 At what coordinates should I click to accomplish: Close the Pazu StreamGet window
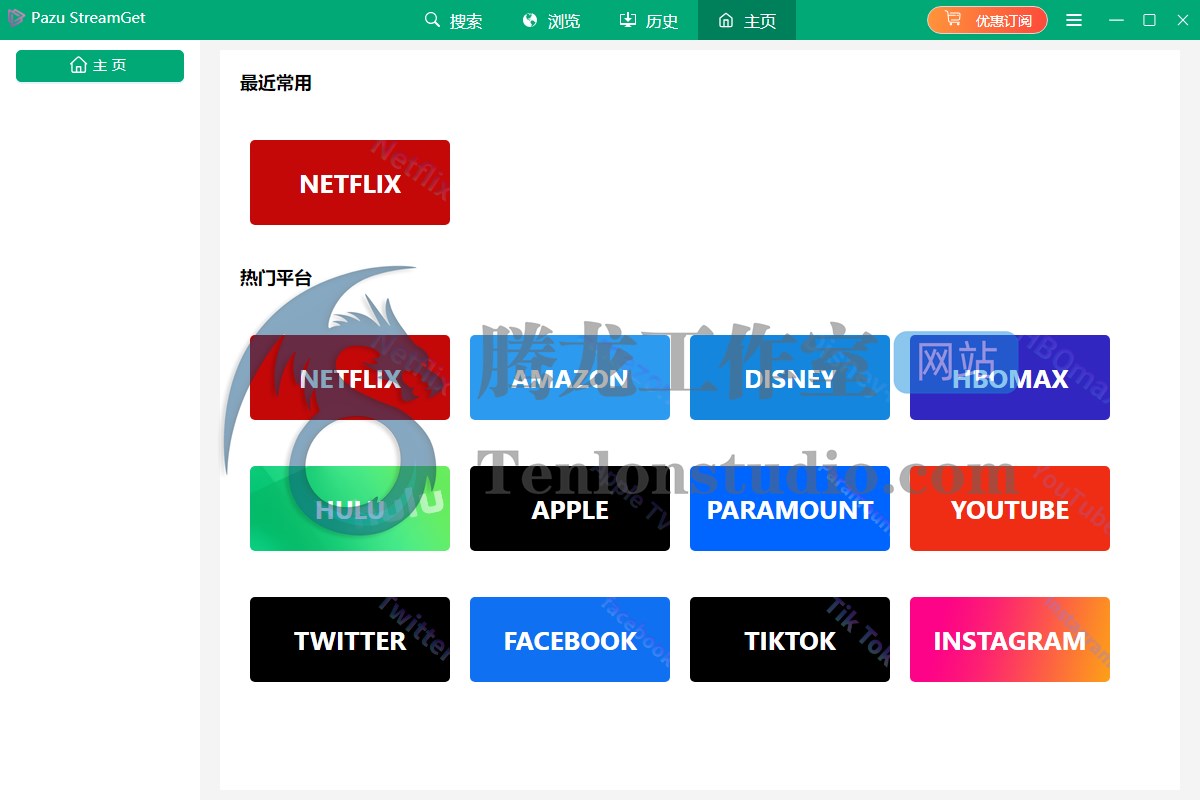click(1181, 20)
